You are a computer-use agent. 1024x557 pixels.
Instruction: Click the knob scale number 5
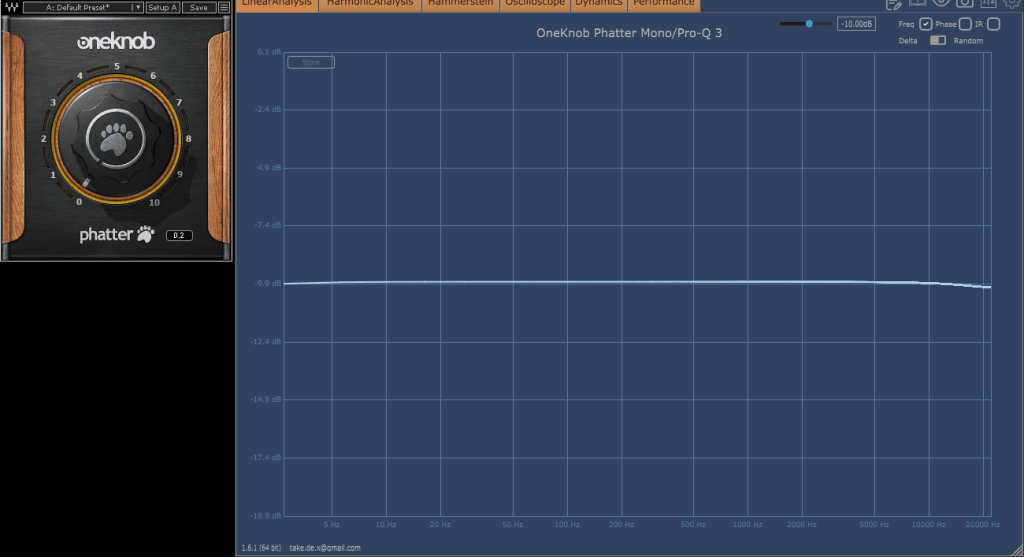click(x=117, y=66)
